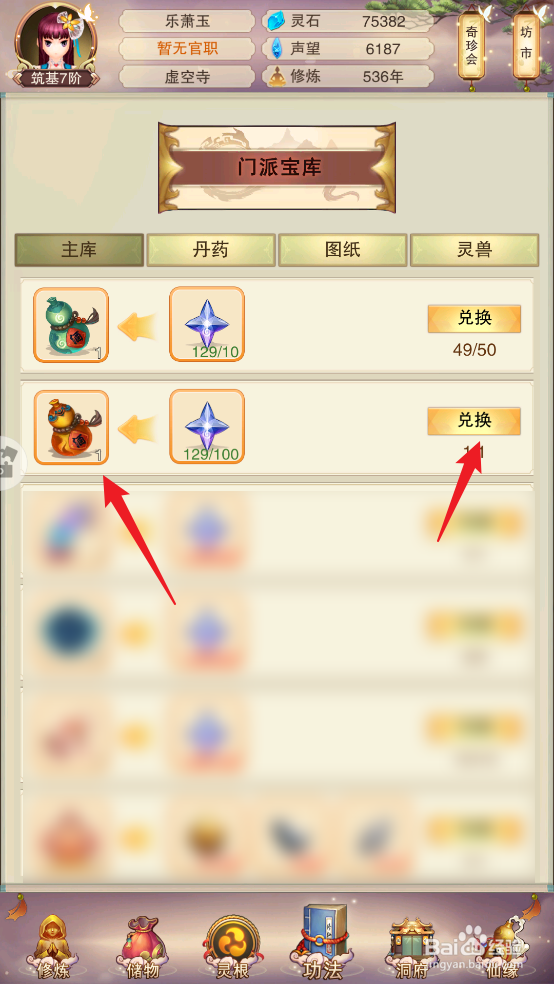The width and height of the screenshot is (554, 984).
Task: Tap the green gourd item icon
Action: pos(71,325)
